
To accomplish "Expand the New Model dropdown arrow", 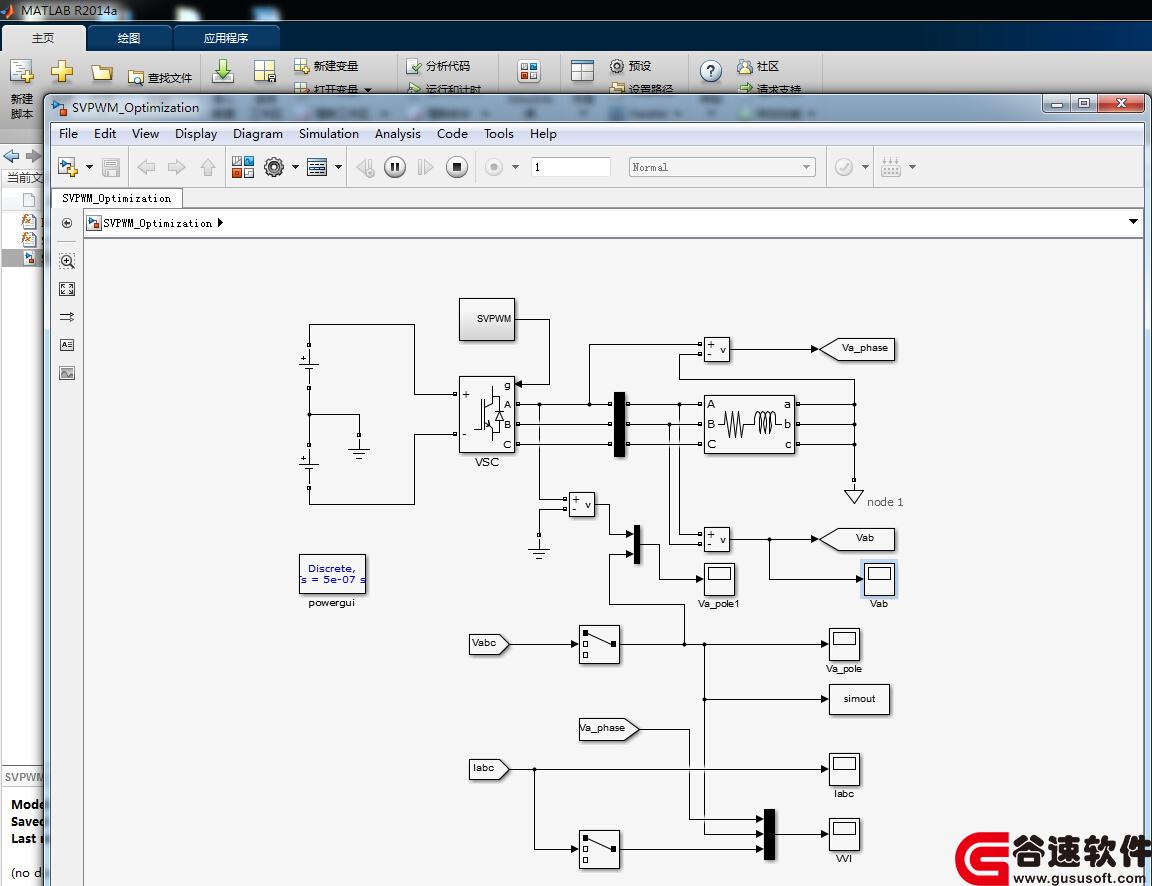I will point(89,168).
